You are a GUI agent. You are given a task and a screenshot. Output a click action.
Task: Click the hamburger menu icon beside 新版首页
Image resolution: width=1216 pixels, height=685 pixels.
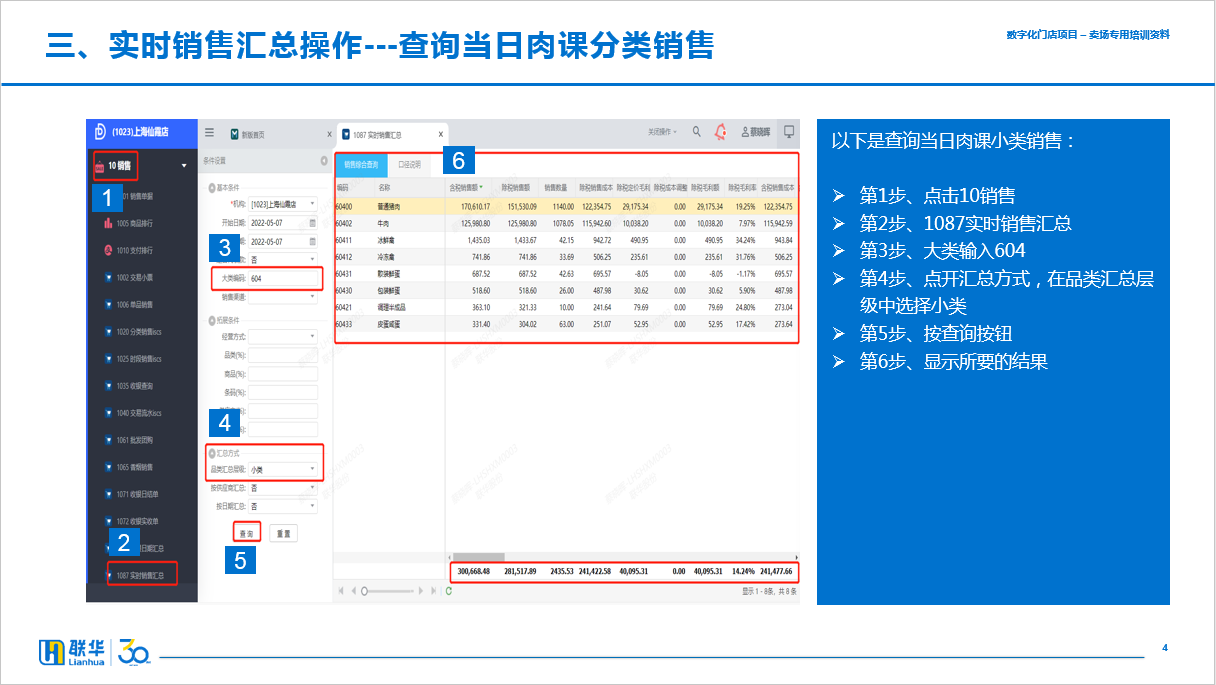coord(209,132)
